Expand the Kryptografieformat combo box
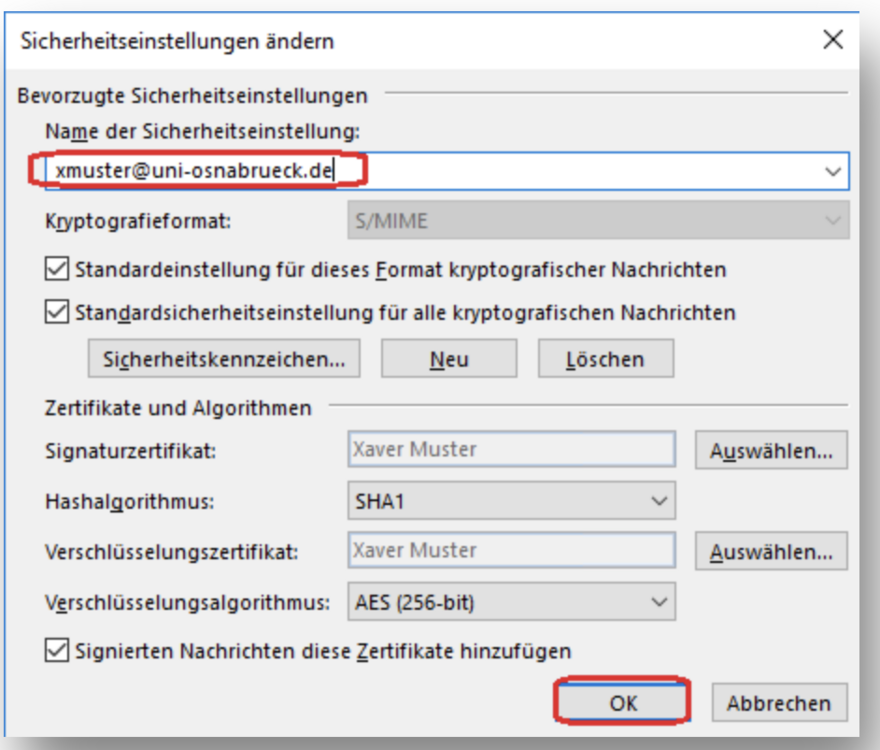The image size is (880, 750). (831, 218)
